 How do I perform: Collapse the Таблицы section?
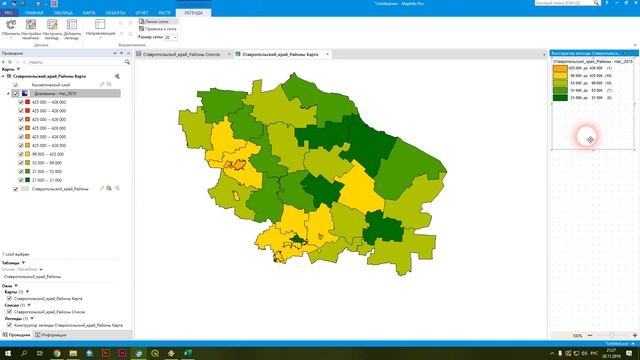click(23, 263)
